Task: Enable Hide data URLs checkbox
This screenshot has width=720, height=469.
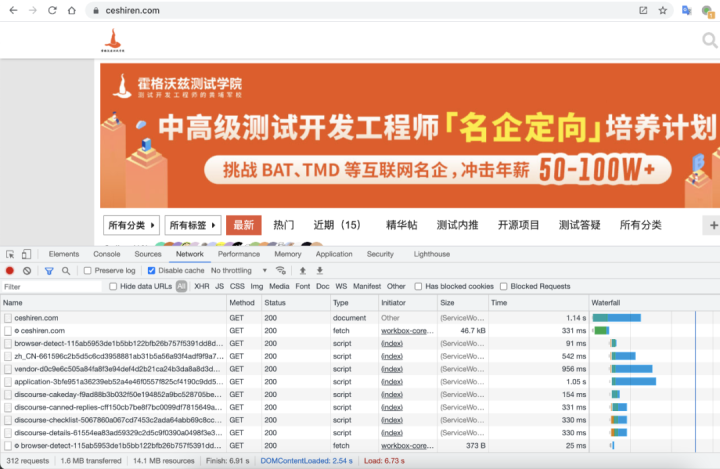Action: [x=113, y=286]
